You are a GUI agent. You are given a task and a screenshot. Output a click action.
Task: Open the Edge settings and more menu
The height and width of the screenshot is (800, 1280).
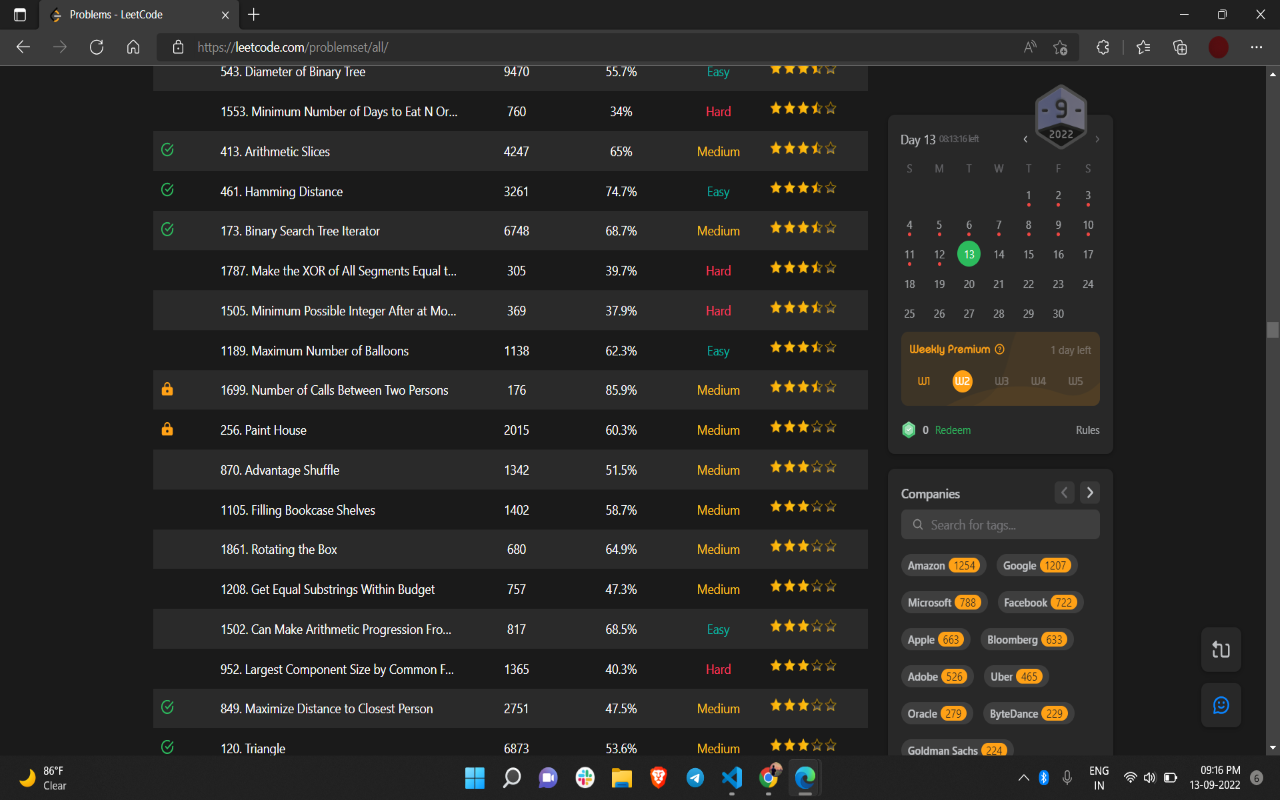[x=1256, y=47]
